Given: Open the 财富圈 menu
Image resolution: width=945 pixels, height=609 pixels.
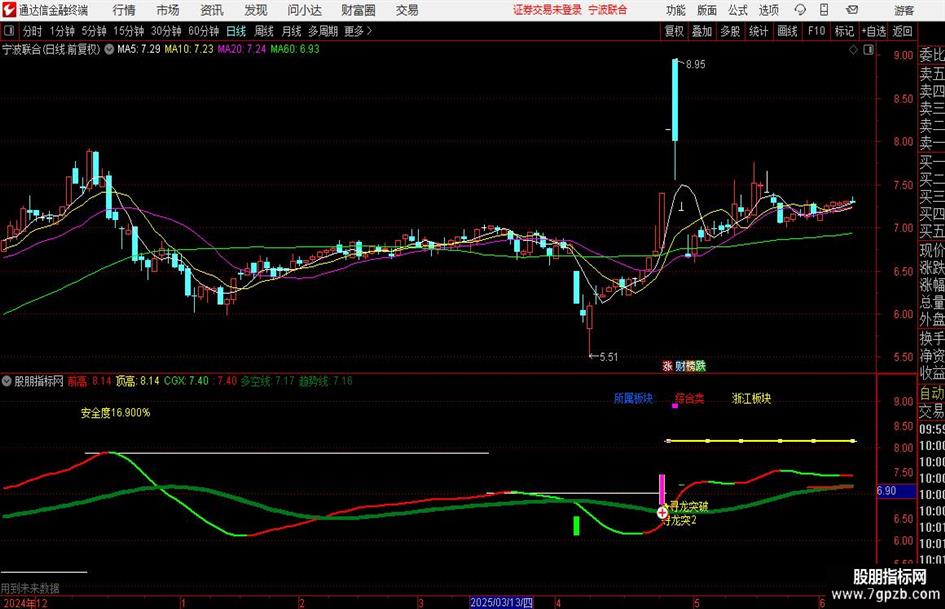Looking at the screenshot, I should pyautogui.click(x=359, y=10).
